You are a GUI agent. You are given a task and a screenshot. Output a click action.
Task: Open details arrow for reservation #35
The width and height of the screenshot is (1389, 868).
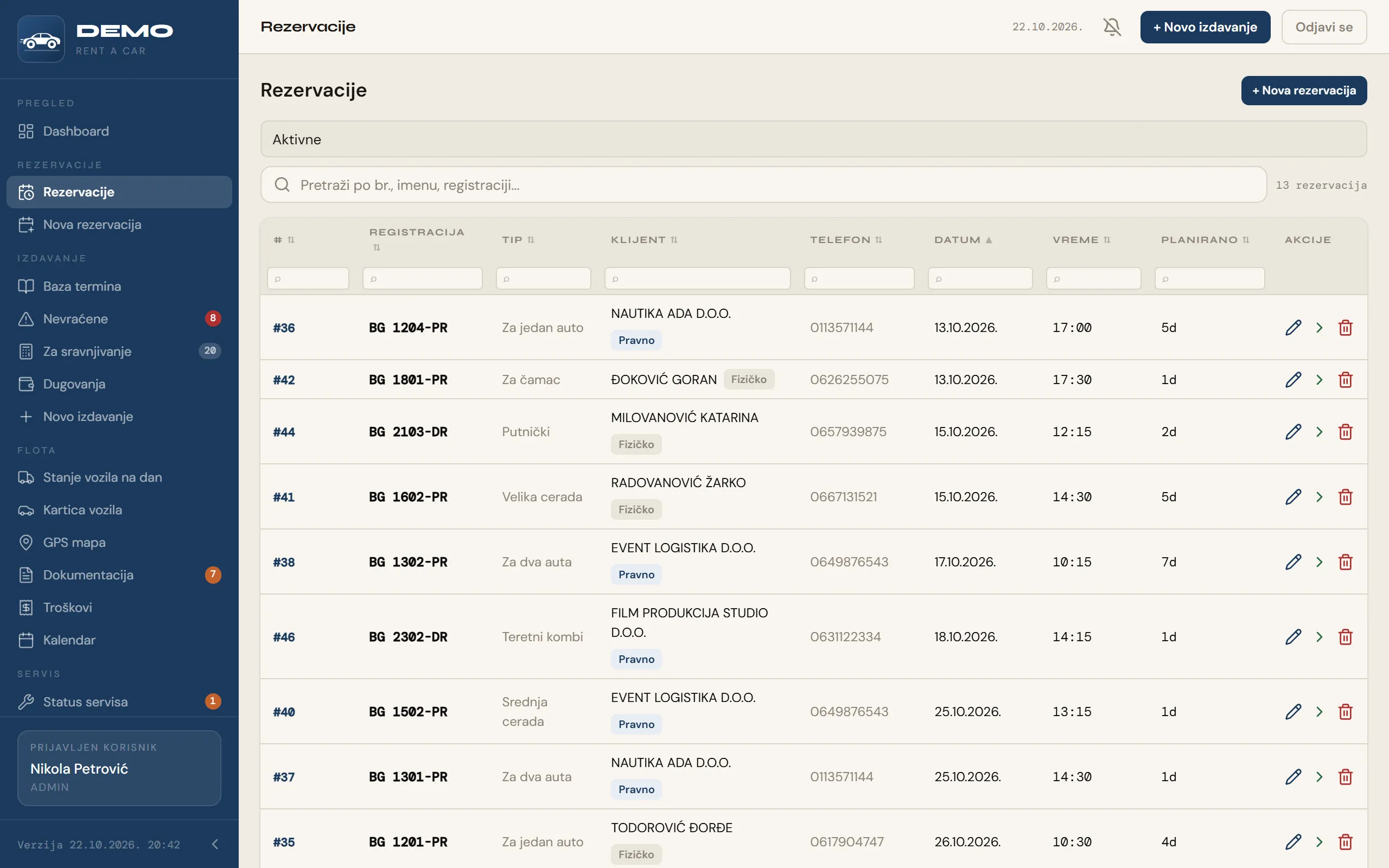(x=1320, y=842)
